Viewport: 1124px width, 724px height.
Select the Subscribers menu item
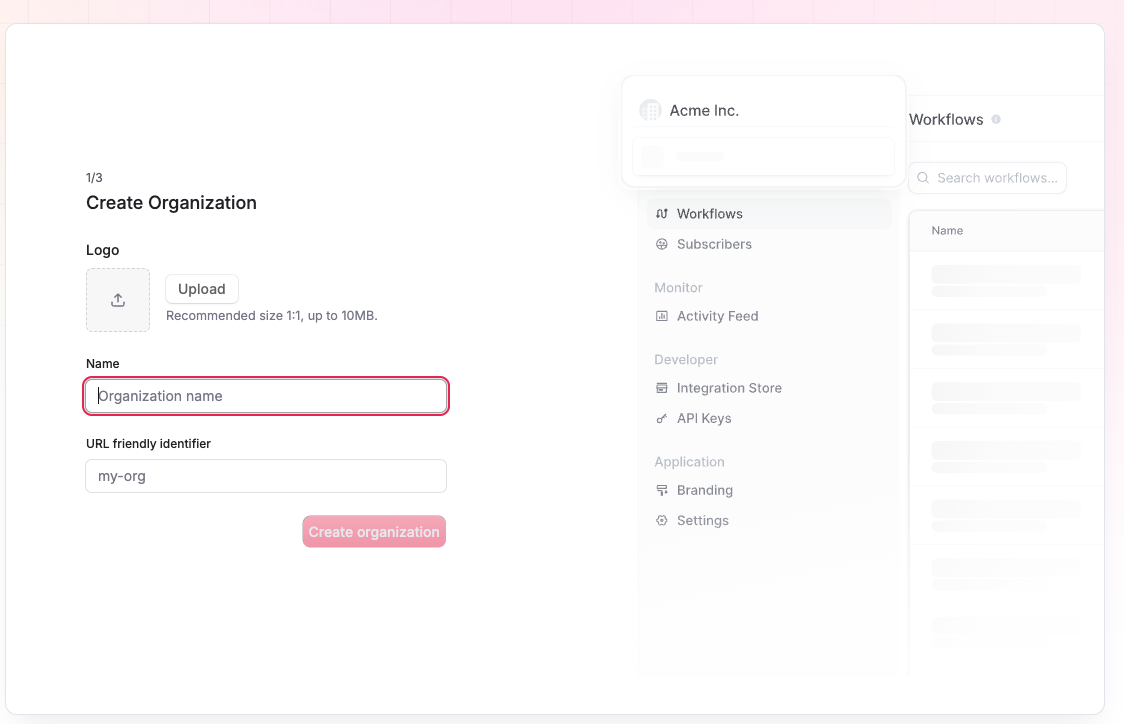point(714,244)
